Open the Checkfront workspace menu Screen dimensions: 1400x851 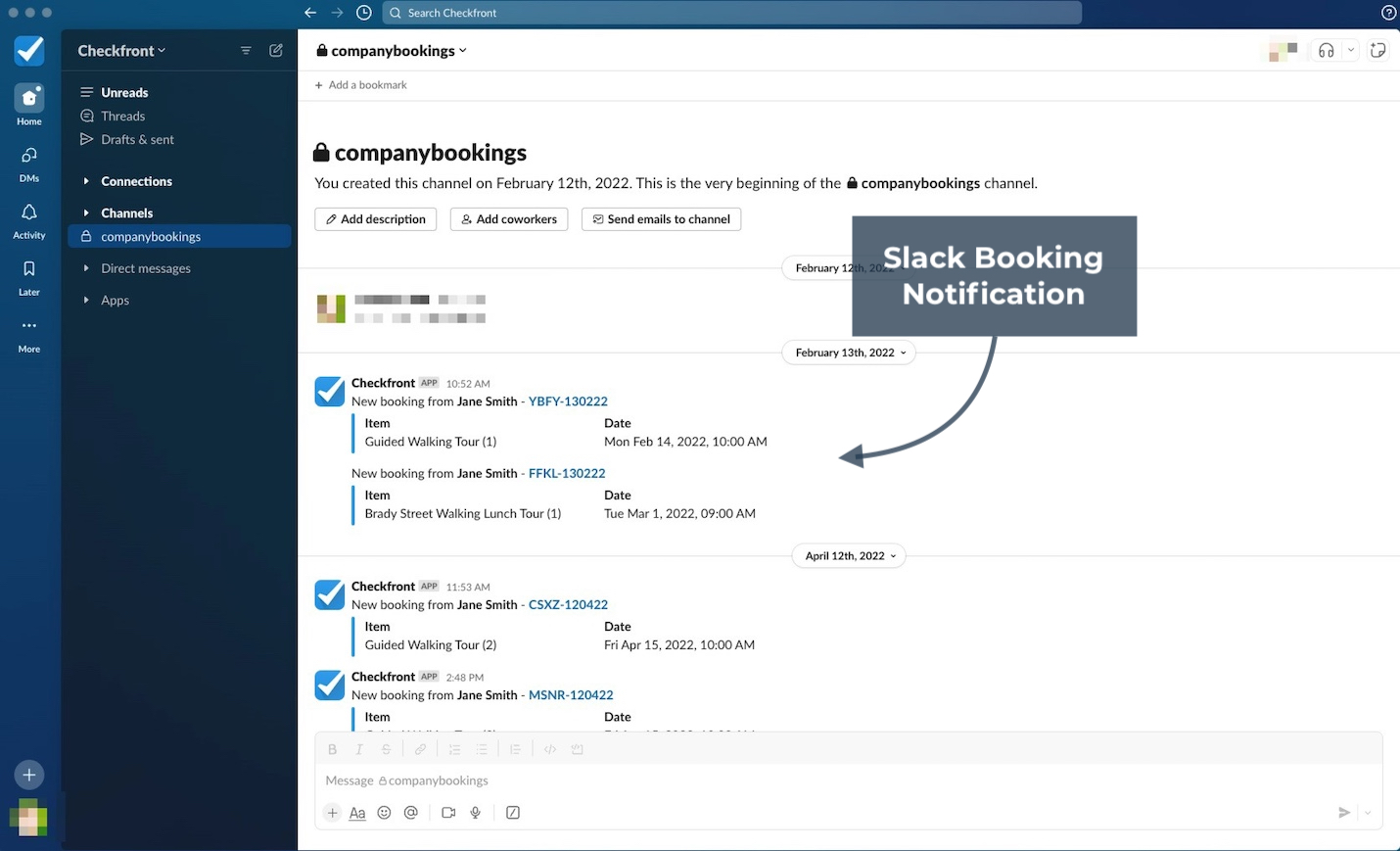pyautogui.click(x=121, y=51)
